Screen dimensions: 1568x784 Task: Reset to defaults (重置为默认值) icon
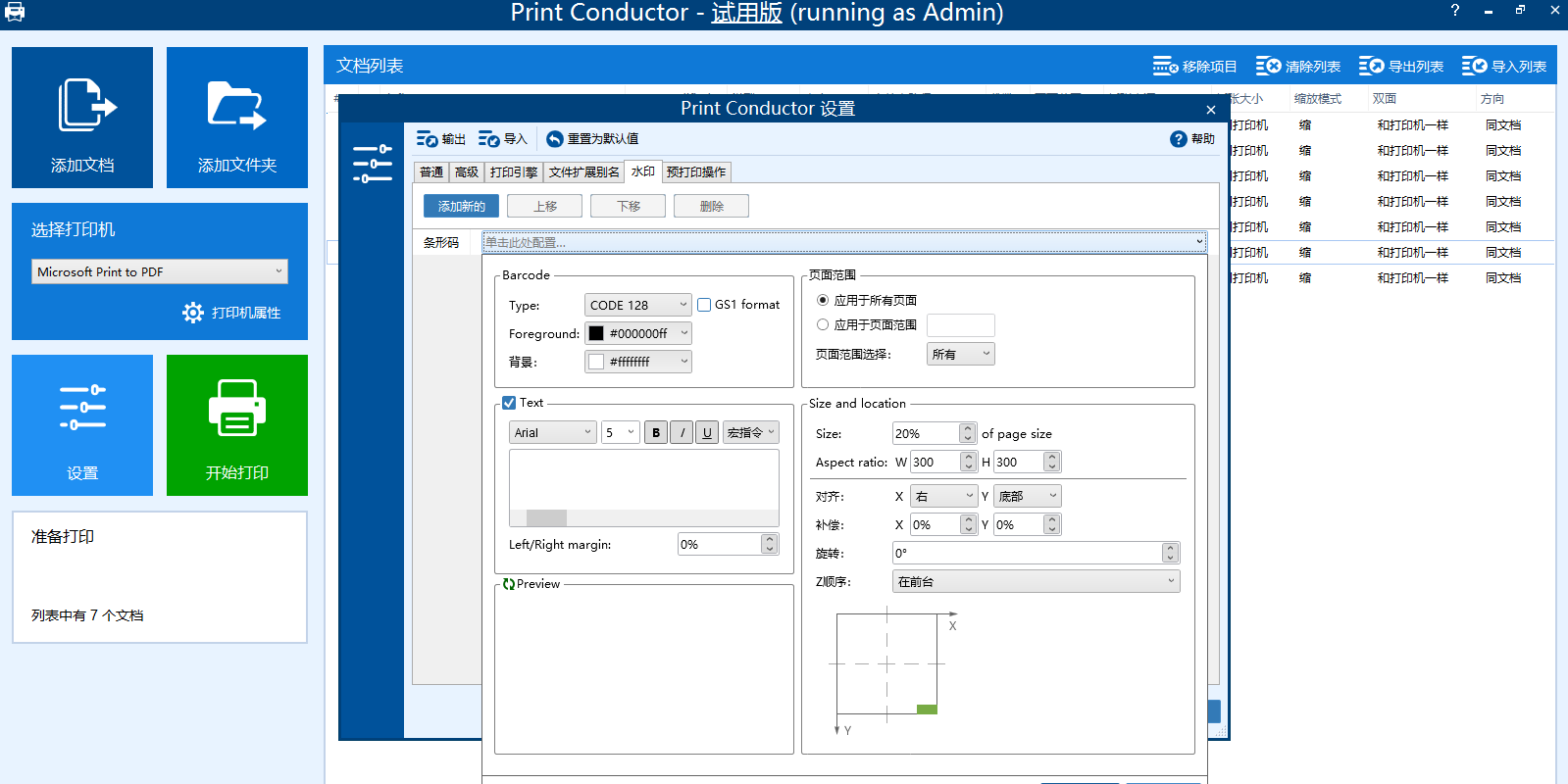[x=555, y=139]
